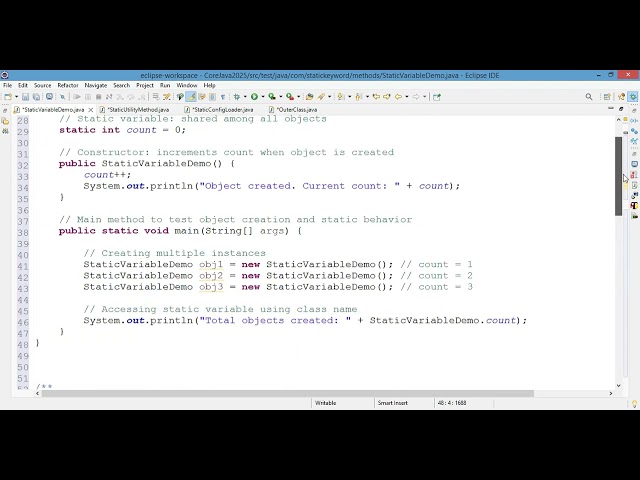
Task: Click the Previous Annotation icon
Action: 358,97
